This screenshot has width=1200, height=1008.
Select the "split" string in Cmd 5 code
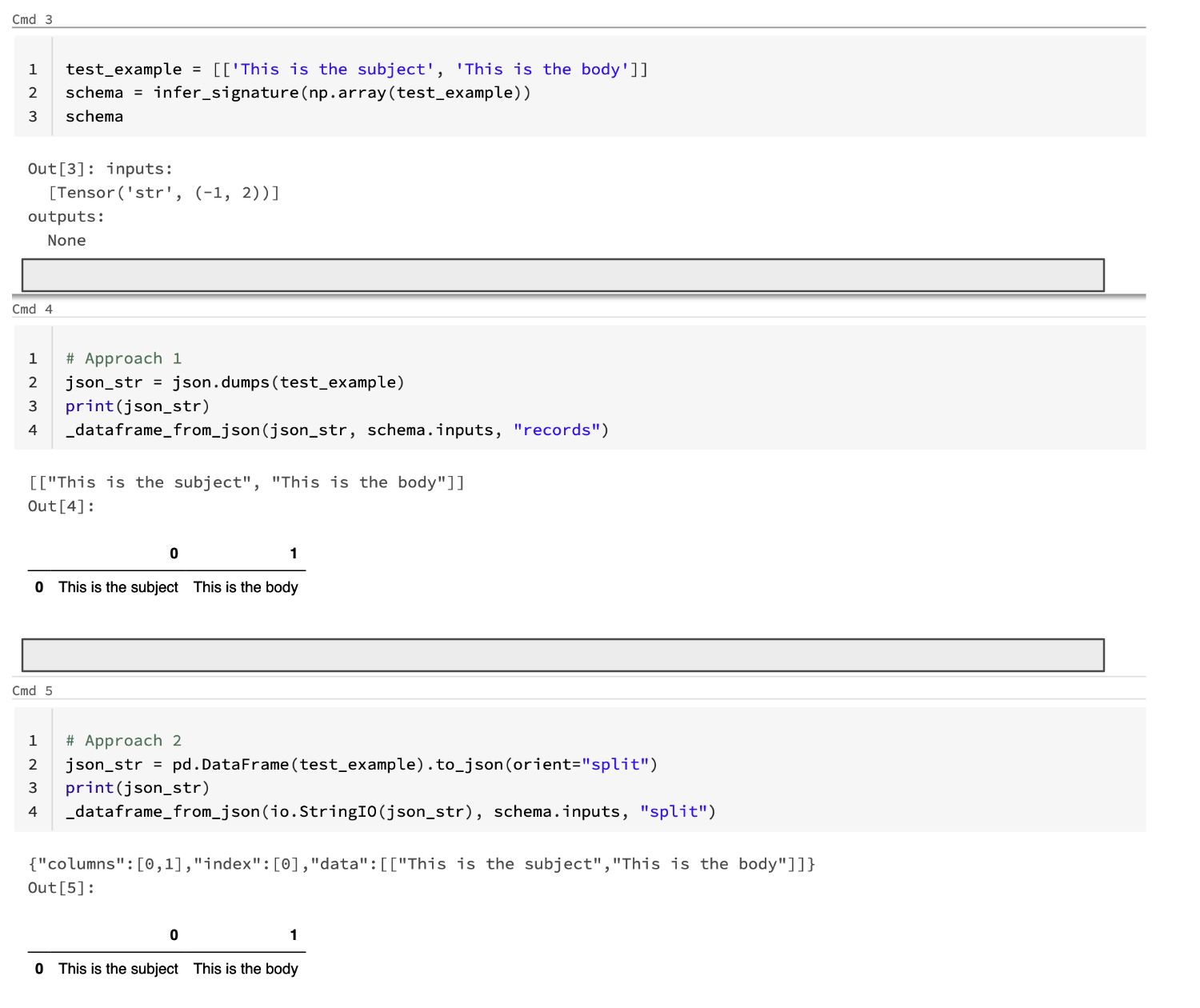[674, 811]
